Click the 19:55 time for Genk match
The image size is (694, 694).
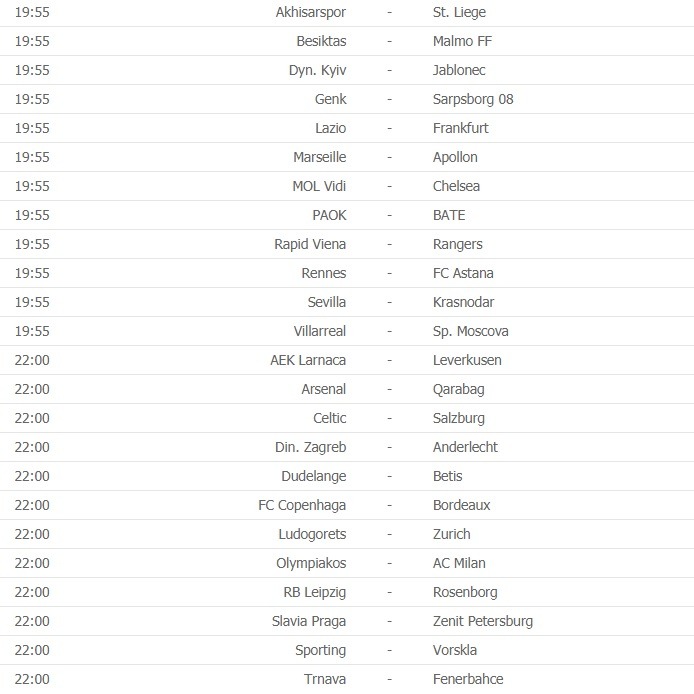click(32, 99)
